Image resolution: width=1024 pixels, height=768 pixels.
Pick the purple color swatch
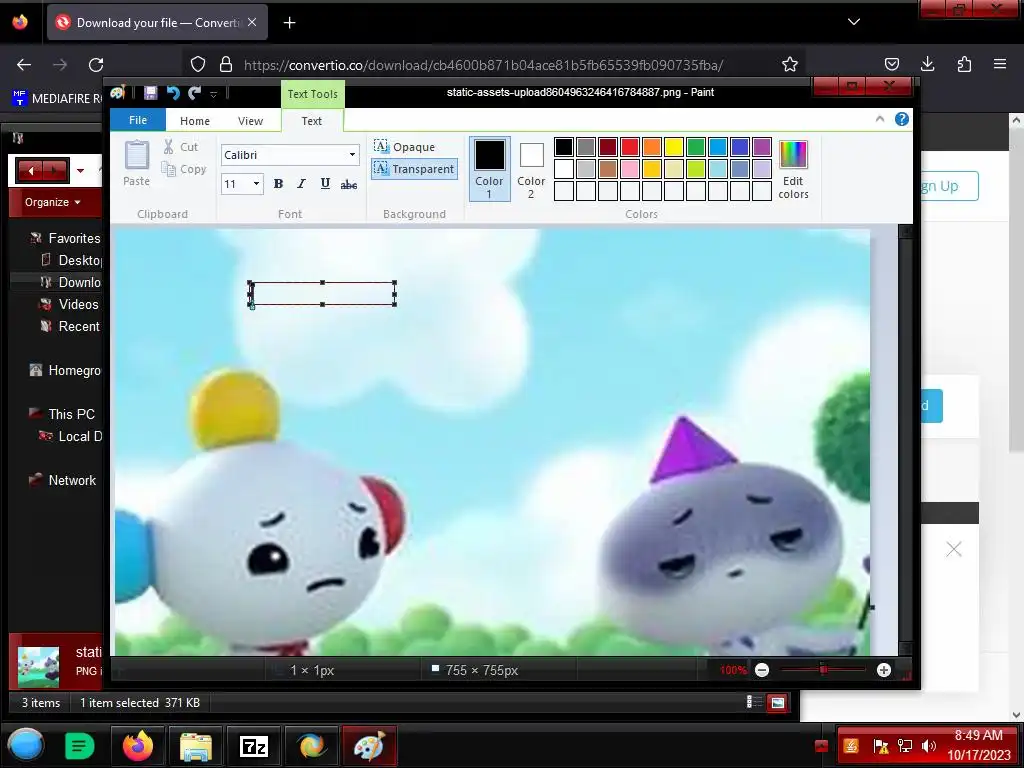761,147
